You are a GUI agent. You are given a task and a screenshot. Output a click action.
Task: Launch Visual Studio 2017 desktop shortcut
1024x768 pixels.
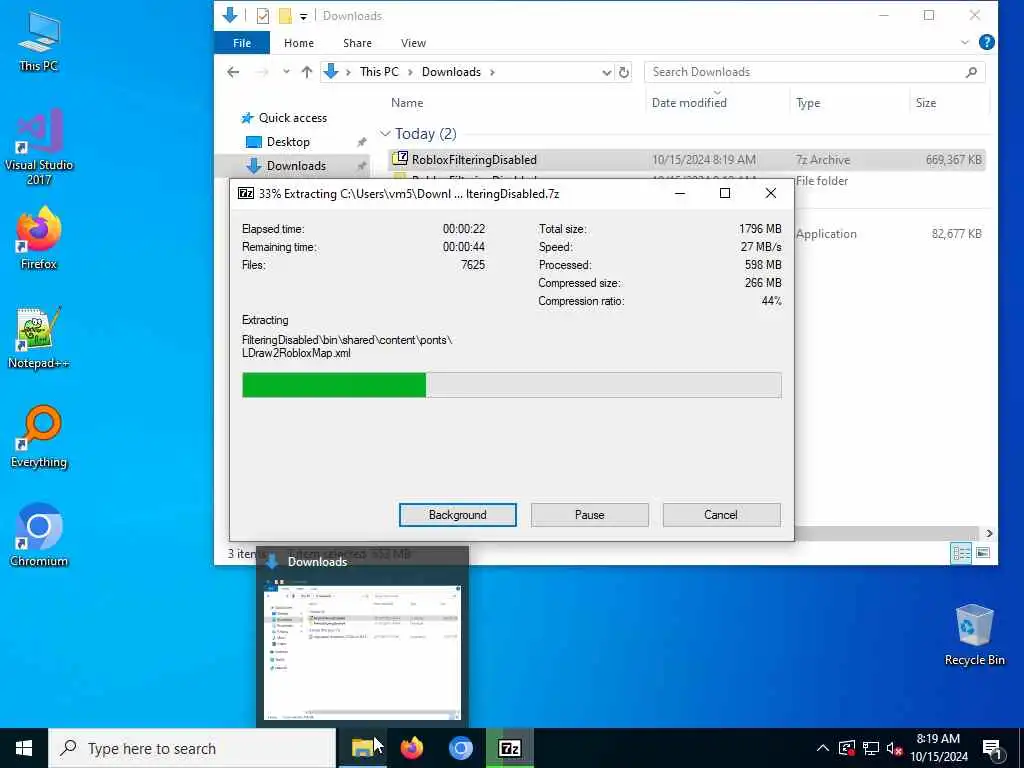click(39, 146)
